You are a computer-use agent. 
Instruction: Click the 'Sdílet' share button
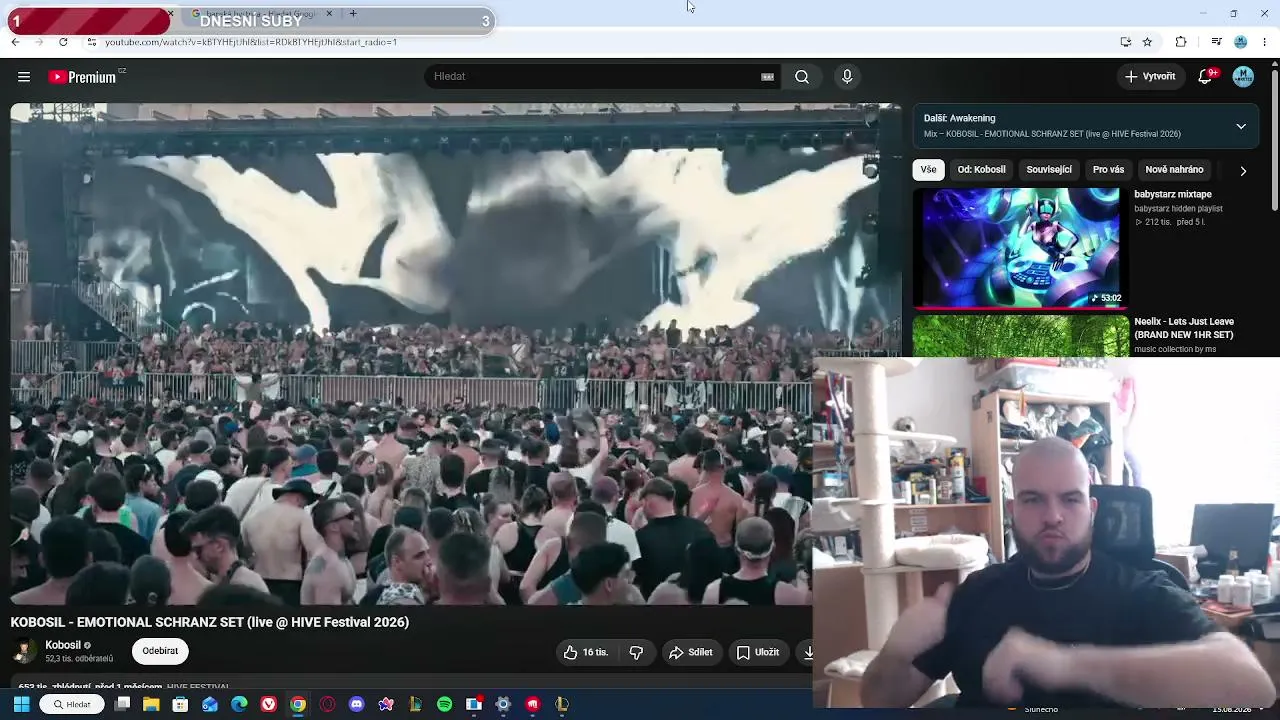(690, 652)
